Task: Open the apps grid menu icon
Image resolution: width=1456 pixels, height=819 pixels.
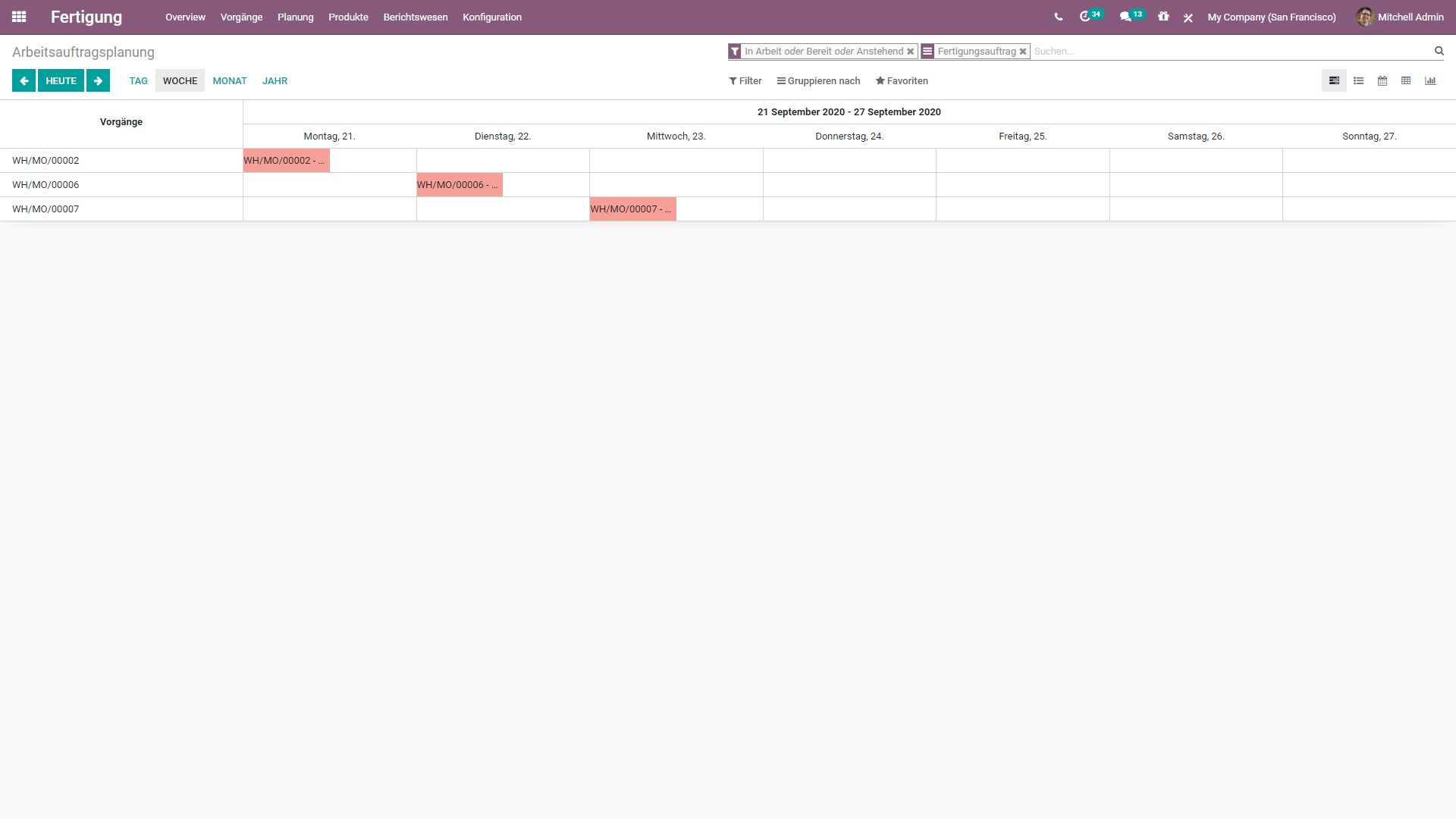Action: coord(19,17)
